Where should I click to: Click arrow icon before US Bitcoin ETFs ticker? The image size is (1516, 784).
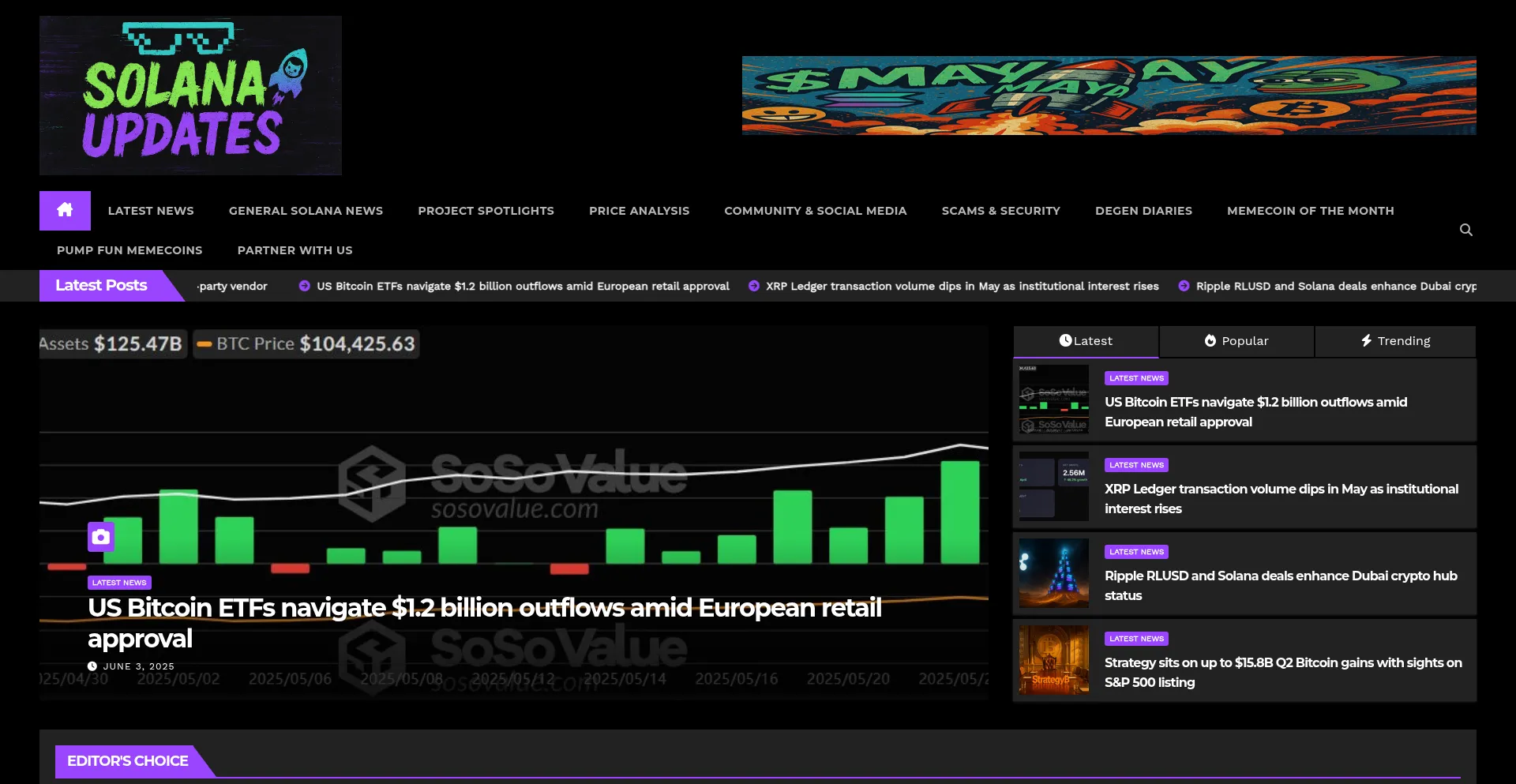(304, 286)
